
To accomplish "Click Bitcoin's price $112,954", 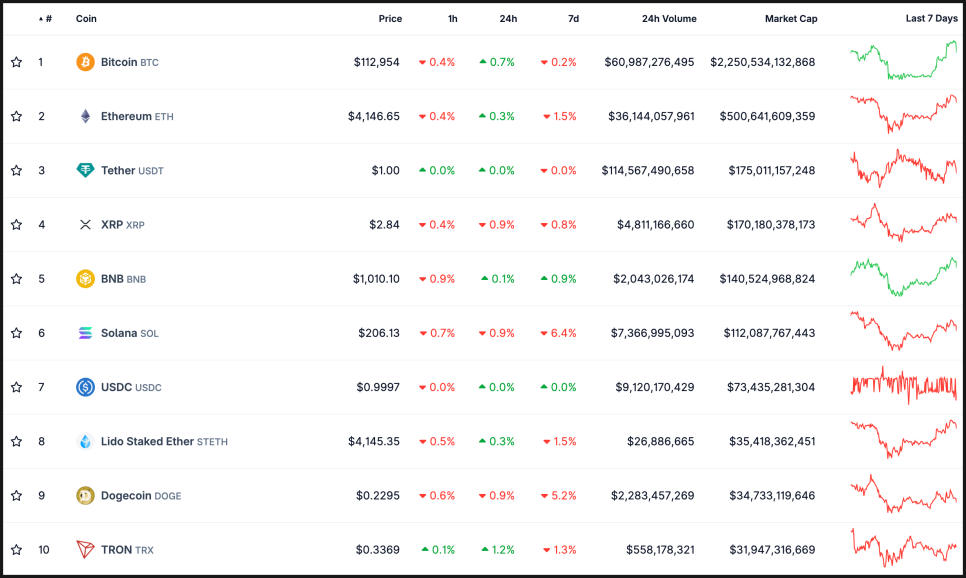I will 376,62.
